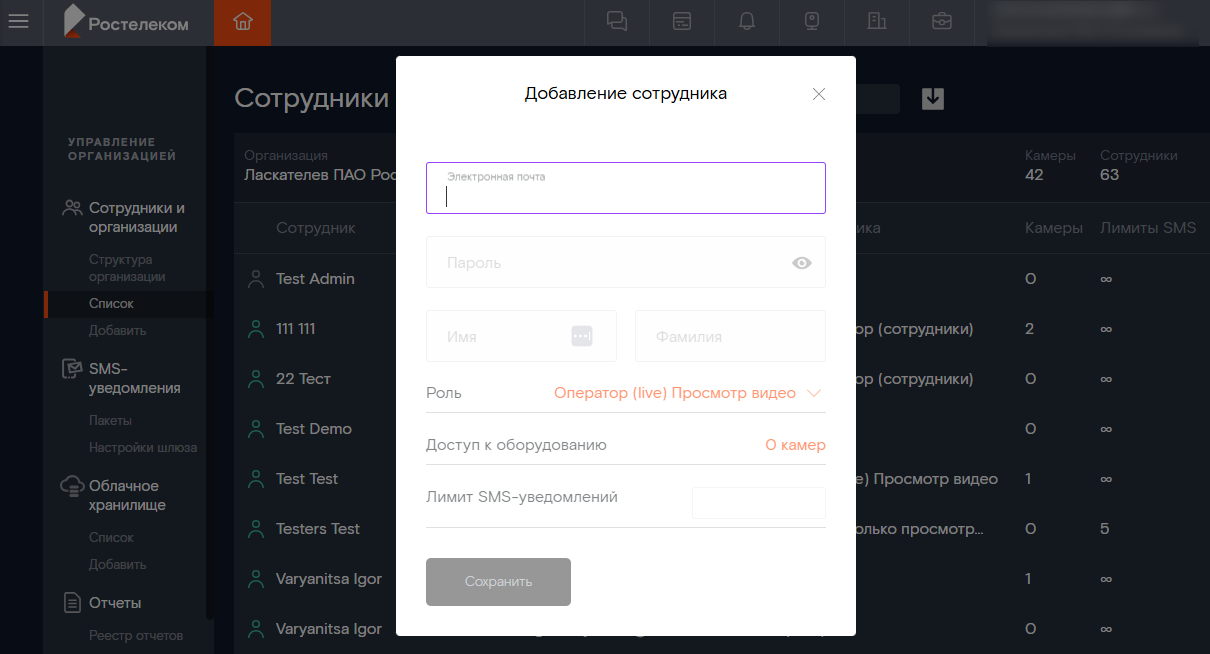Click the user icon beside Test Demo
This screenshot has width=1210, height=654.
255,429
